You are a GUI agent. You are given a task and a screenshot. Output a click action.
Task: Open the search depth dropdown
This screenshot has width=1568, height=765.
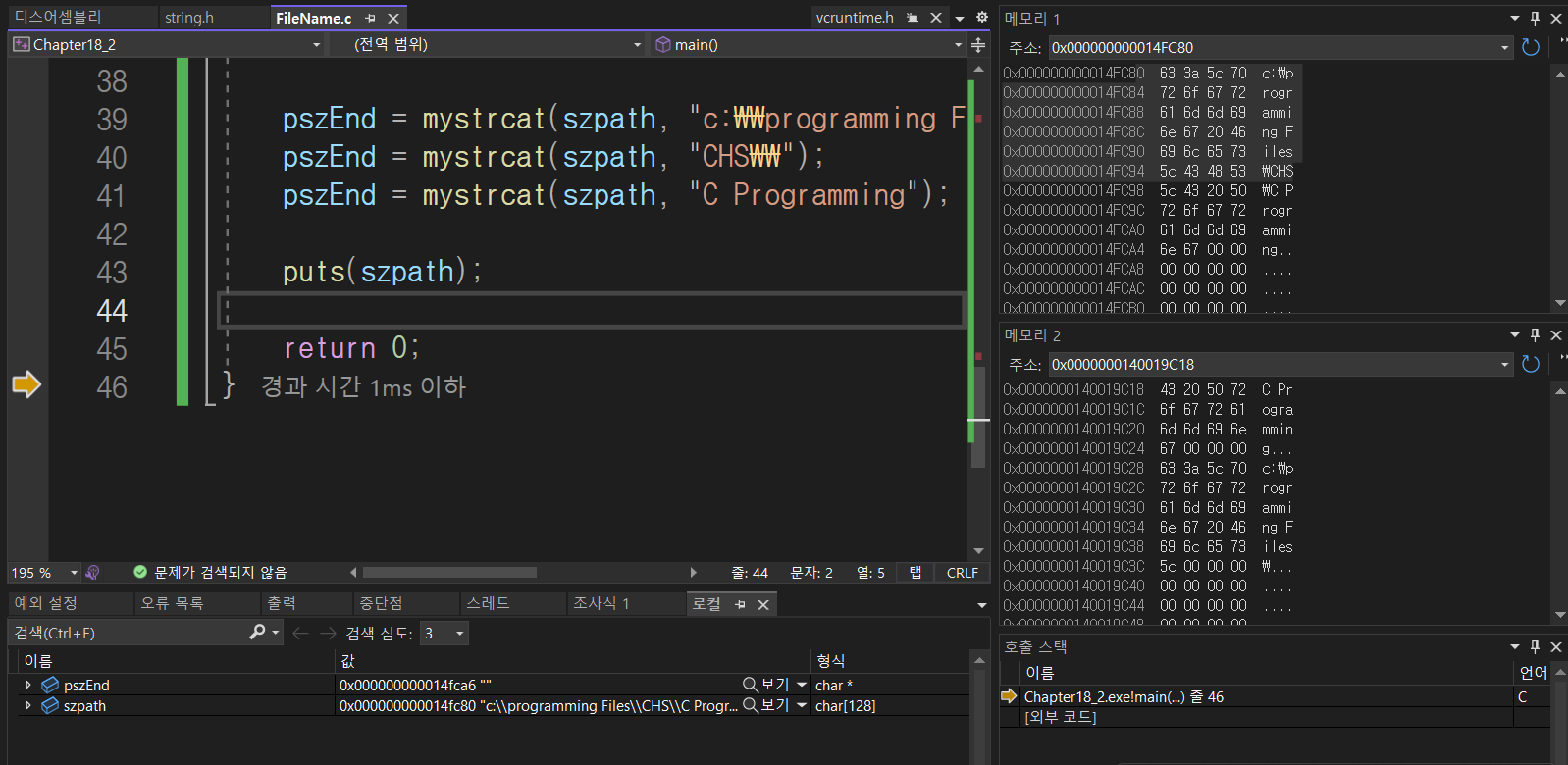tap(459, 634)
